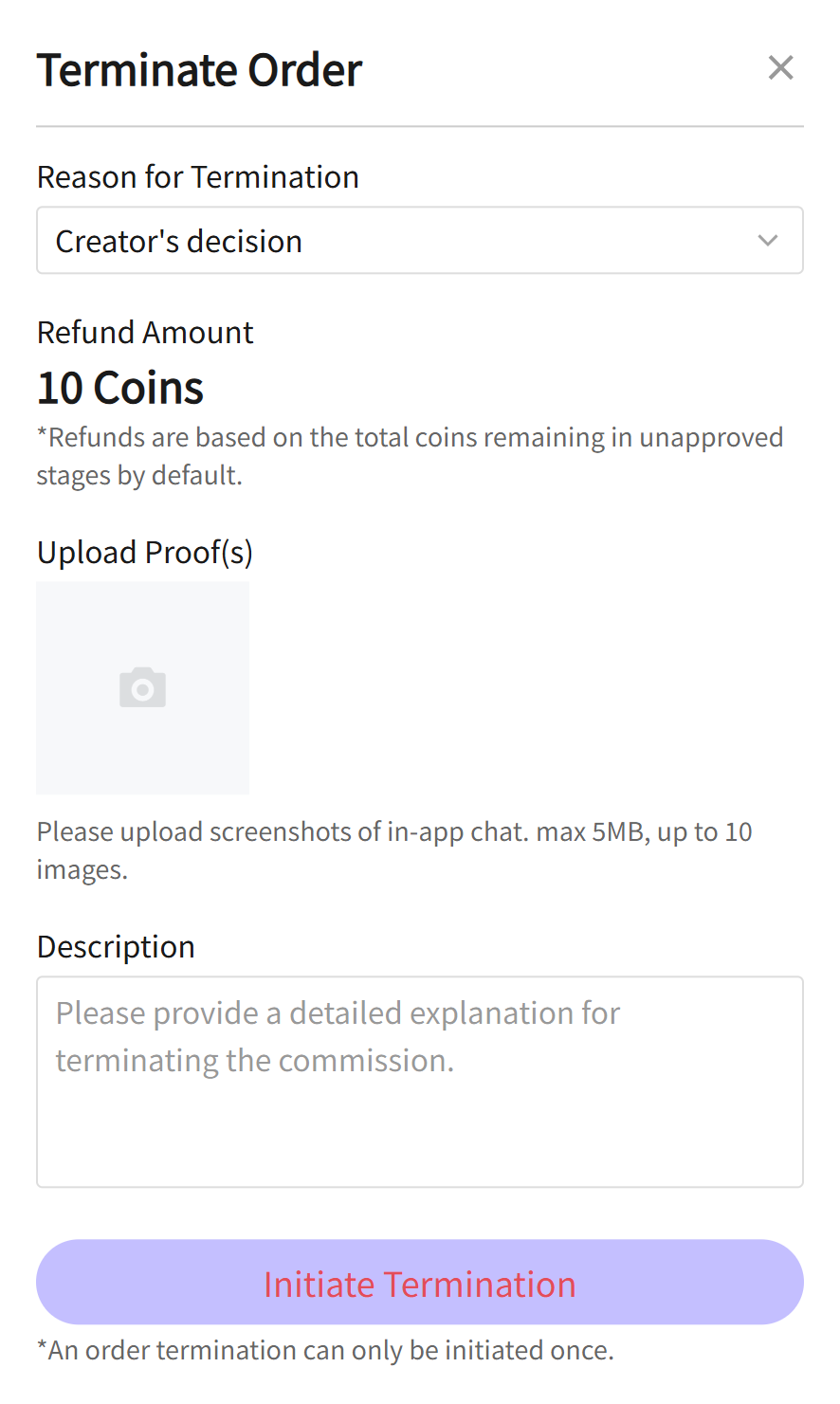Select the Creator's decision text
Viewport: 840px width, 1404px height.
[x=178, y=242]
